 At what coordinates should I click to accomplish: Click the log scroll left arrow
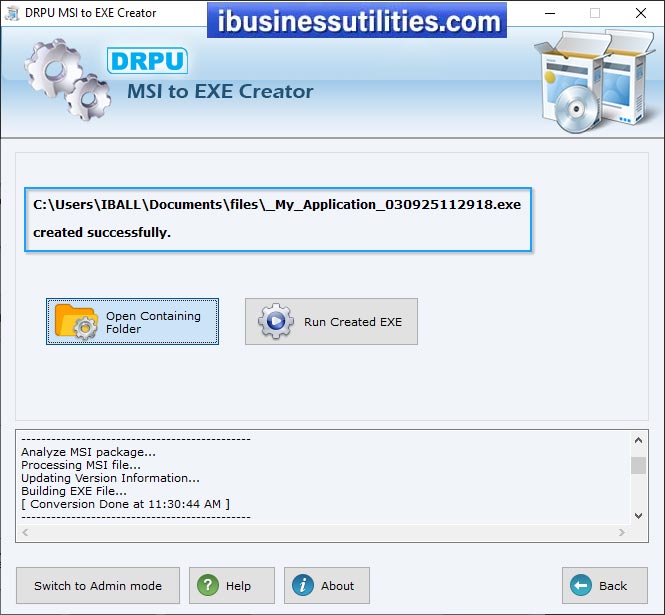coord(25,532)
